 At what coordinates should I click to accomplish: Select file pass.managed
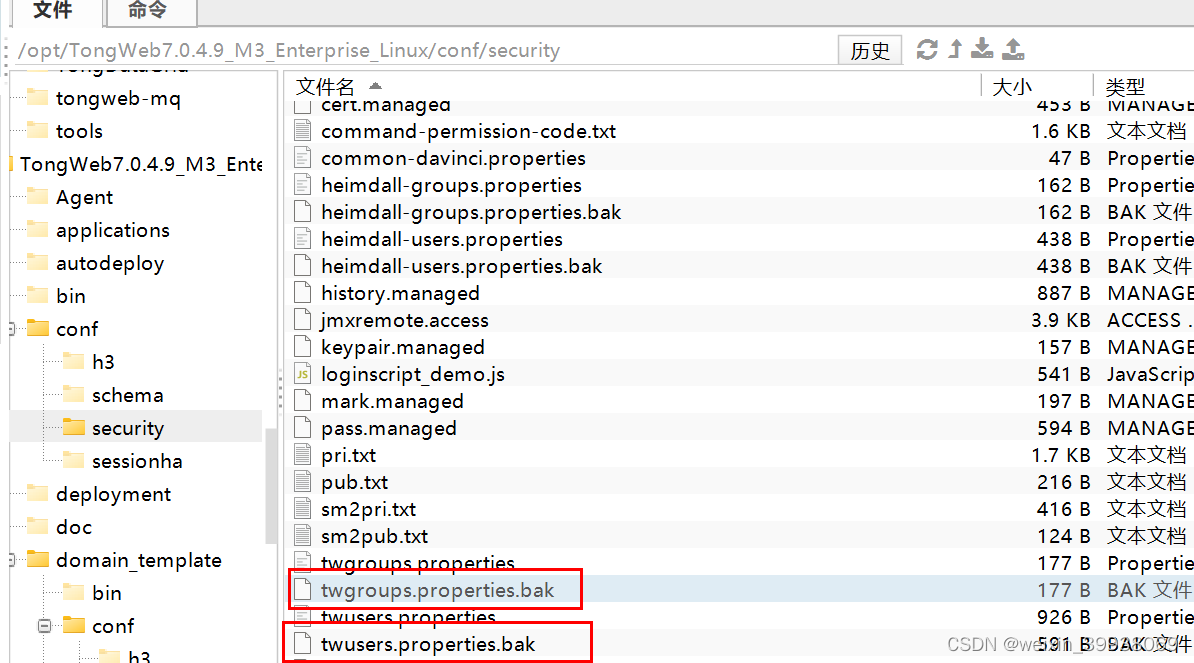(x=388, y=429)
